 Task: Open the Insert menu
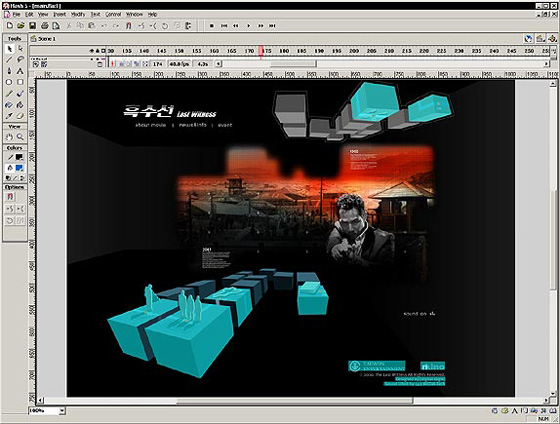click(x=60, y=15)
